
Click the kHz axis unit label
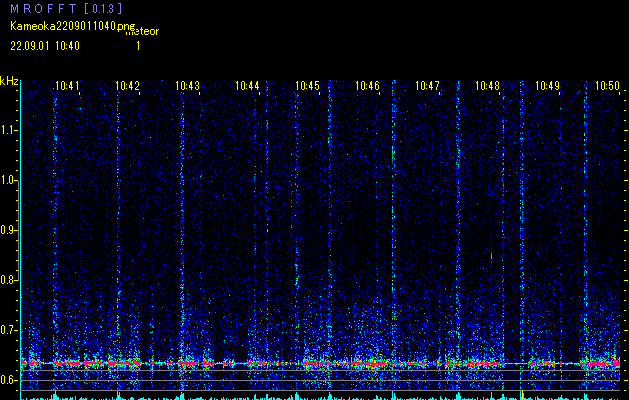[9, 81]
